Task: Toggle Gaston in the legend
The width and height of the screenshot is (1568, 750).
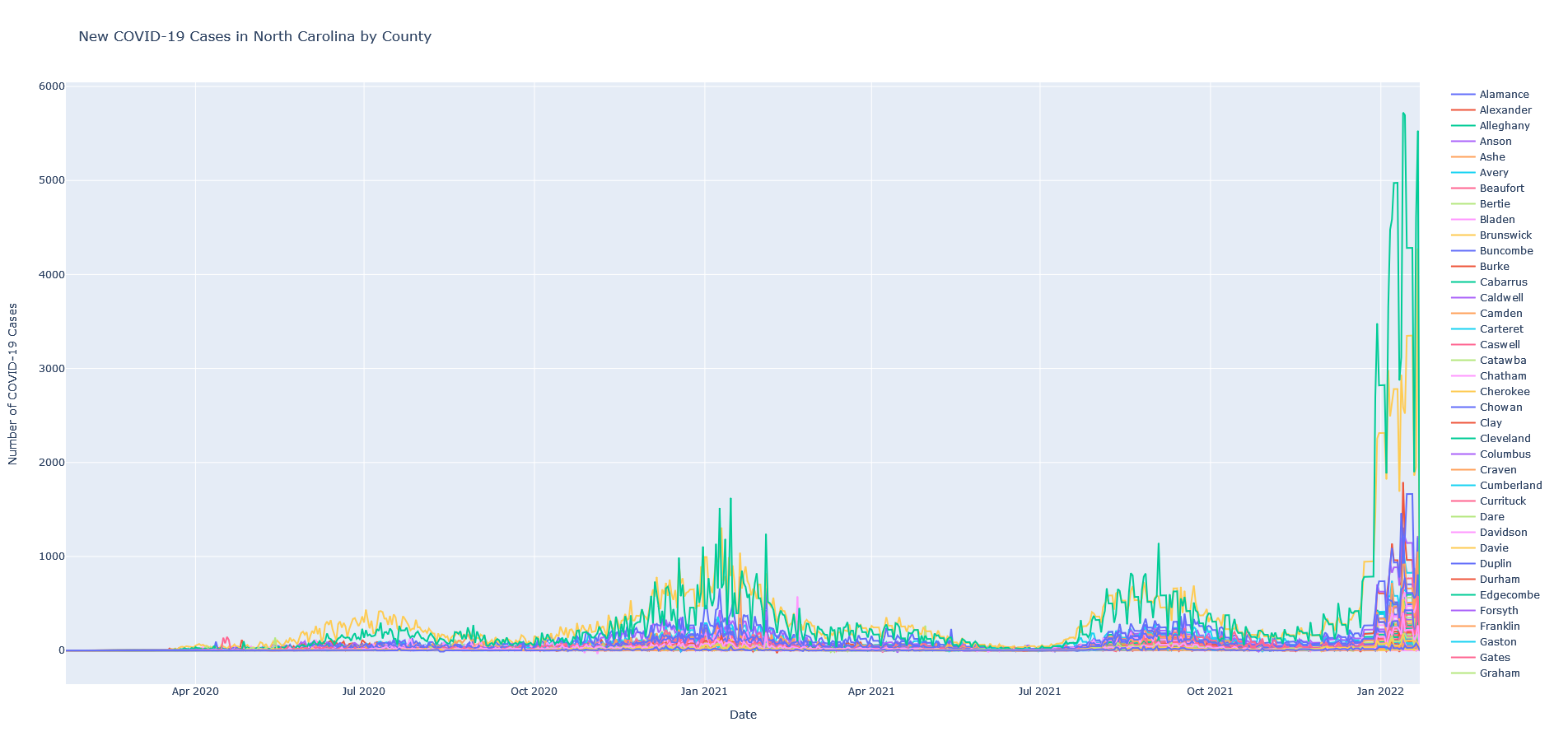Action: [1497, 642]
